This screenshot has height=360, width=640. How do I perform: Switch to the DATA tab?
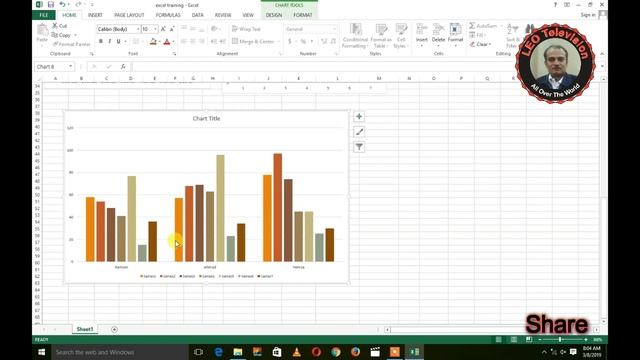click(x=198, y=15)
